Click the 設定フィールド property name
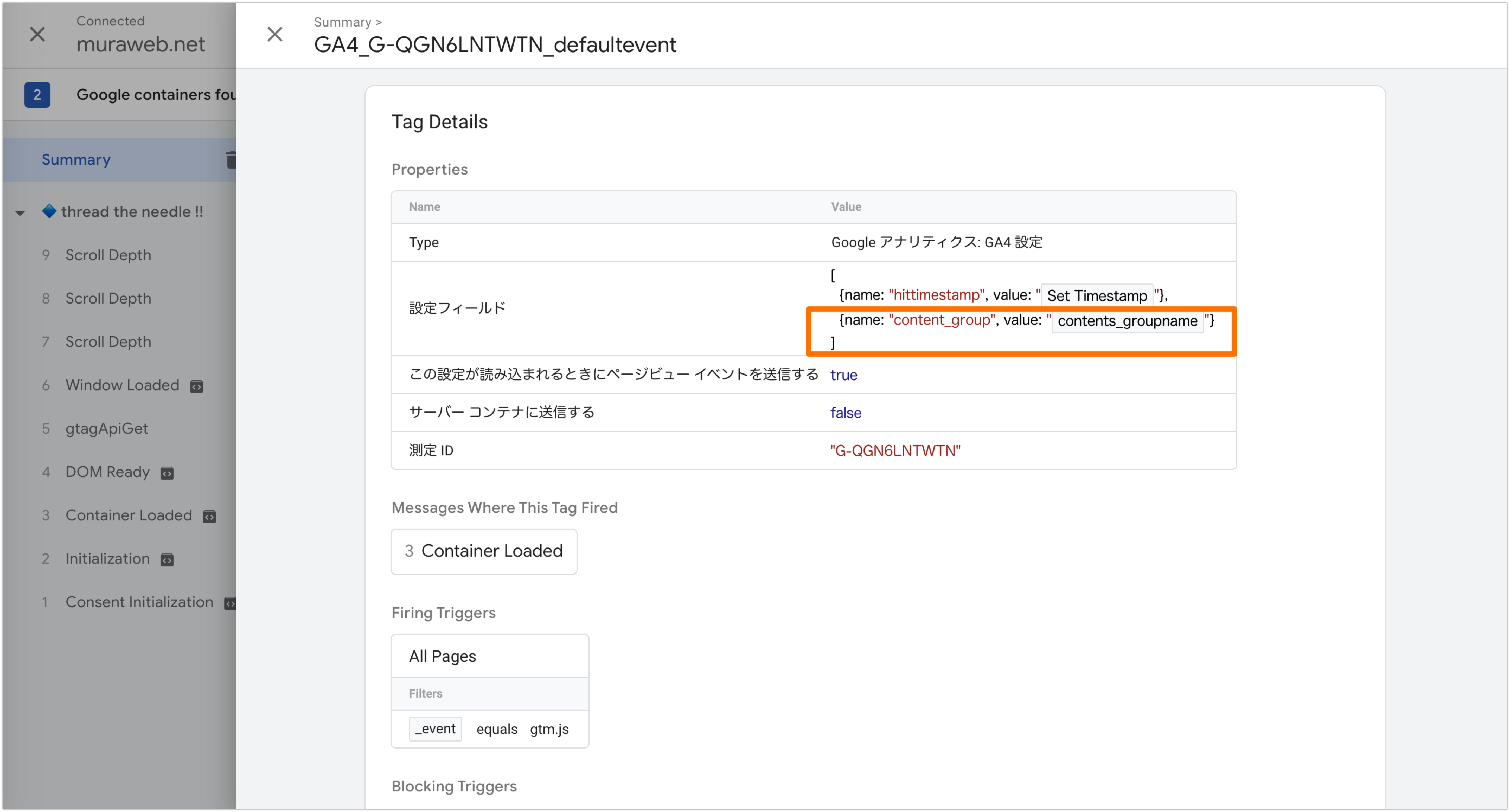This screenshot has width=1510, height=812. pos(457,308)
